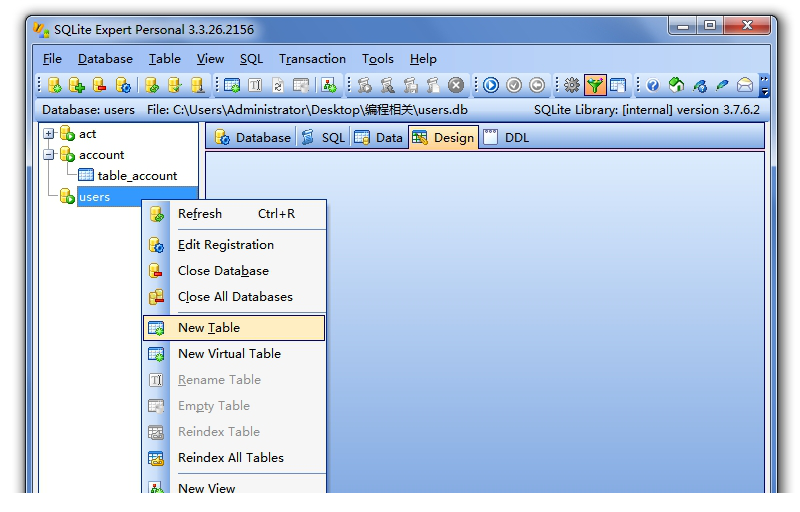Click the disabled Reindex Table context menu entry

(234, 432)
